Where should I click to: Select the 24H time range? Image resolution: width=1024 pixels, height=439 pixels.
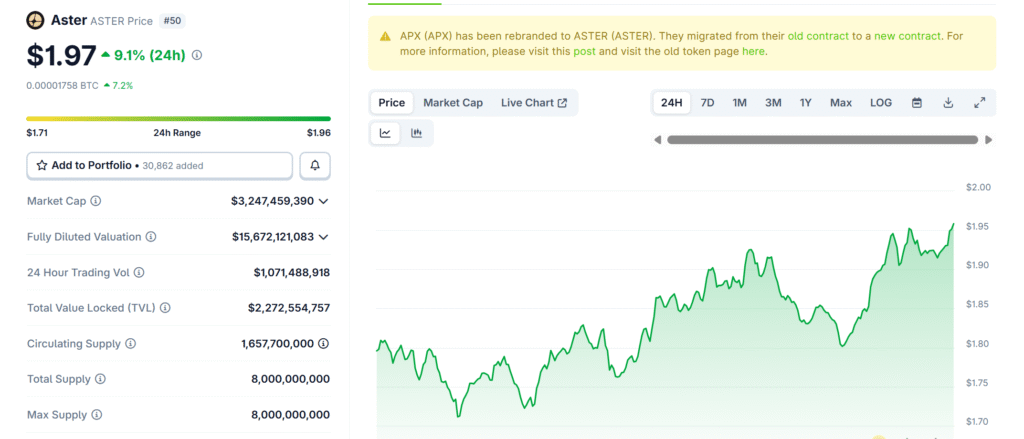[672, 103]
